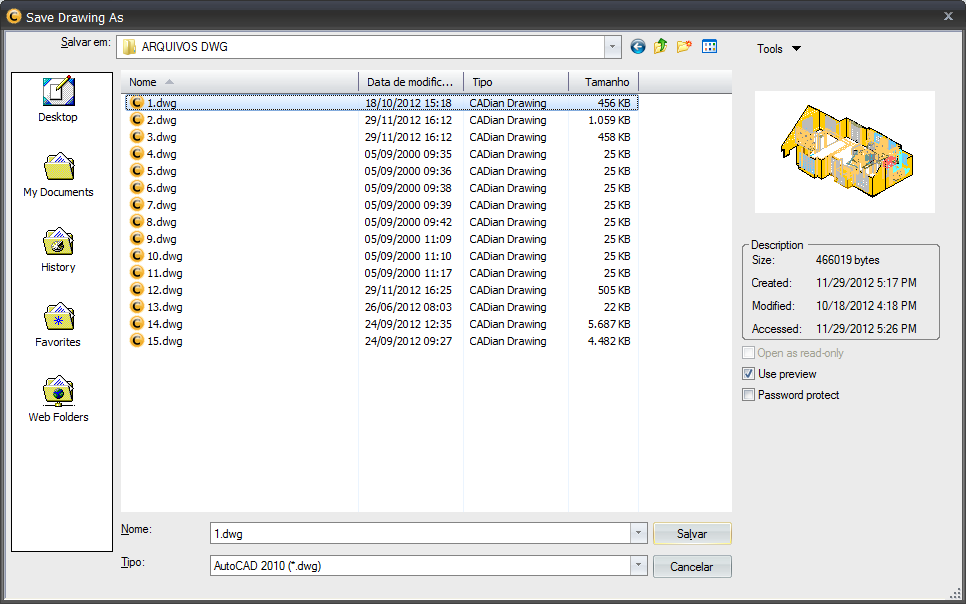This screenshot has height=604, width=966.
Task: Click the date 05/09/2000 11:09
Action: click(408, 239)
